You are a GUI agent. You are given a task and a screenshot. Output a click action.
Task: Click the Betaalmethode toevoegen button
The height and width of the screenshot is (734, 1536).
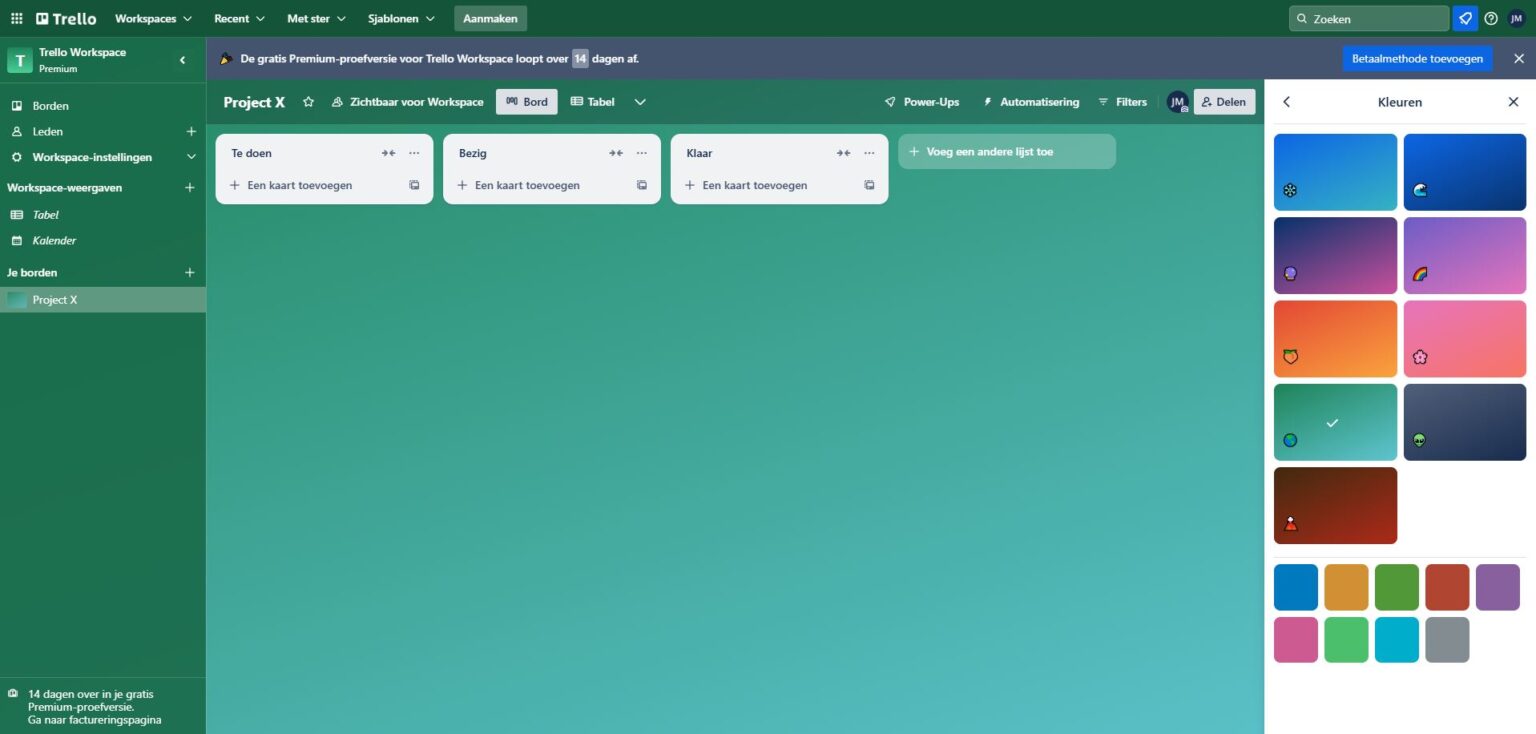click(1416, 58)
